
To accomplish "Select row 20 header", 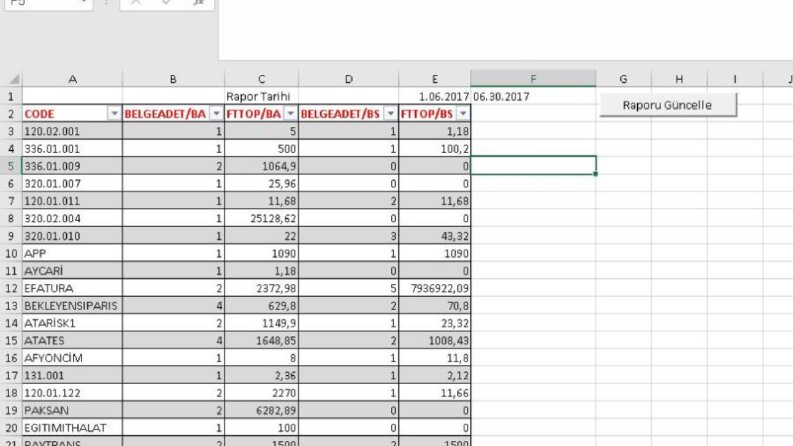I will 11,428.
